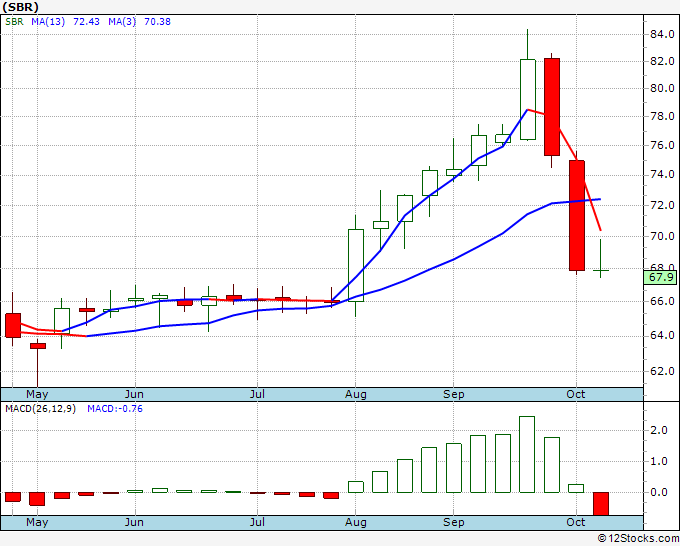Click the MACD:-0.76 value label
Image resolution: width=680 pixels, height=546 pixels.
coord(115,409)
